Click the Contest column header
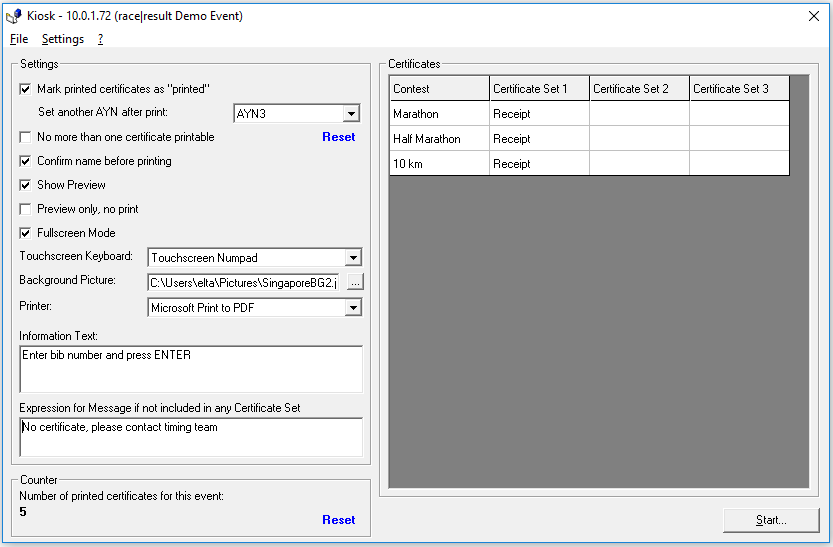The height and width of the screenshot is (547, 833). (439, 89)
